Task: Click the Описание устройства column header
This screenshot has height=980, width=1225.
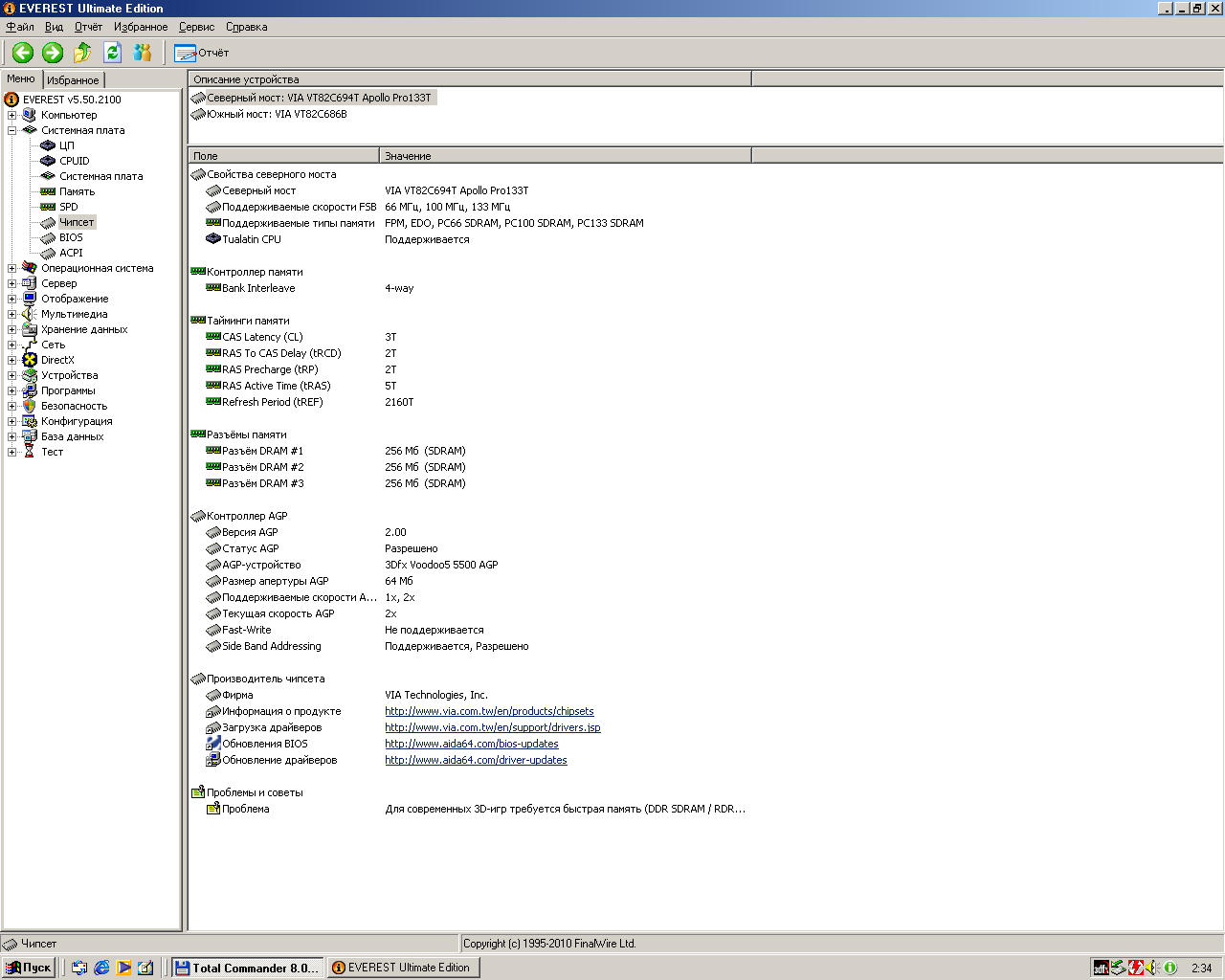Action: (470, 79)
